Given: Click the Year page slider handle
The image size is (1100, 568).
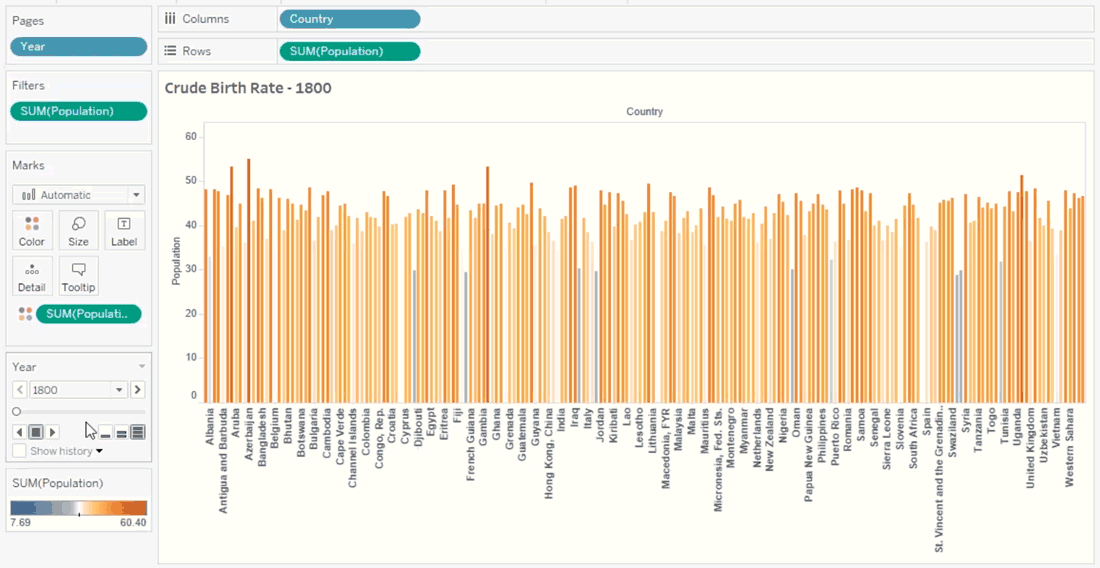Looking at the screenshot, I should tap(17, 411).
